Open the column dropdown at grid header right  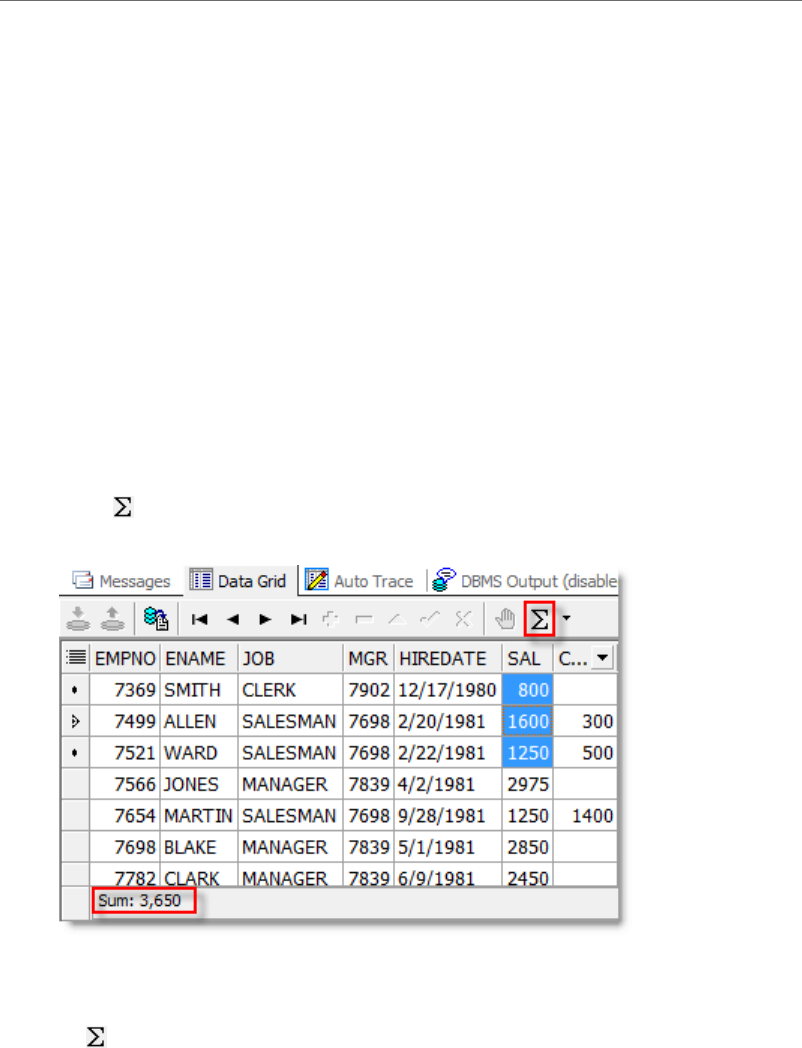[602, 658]
